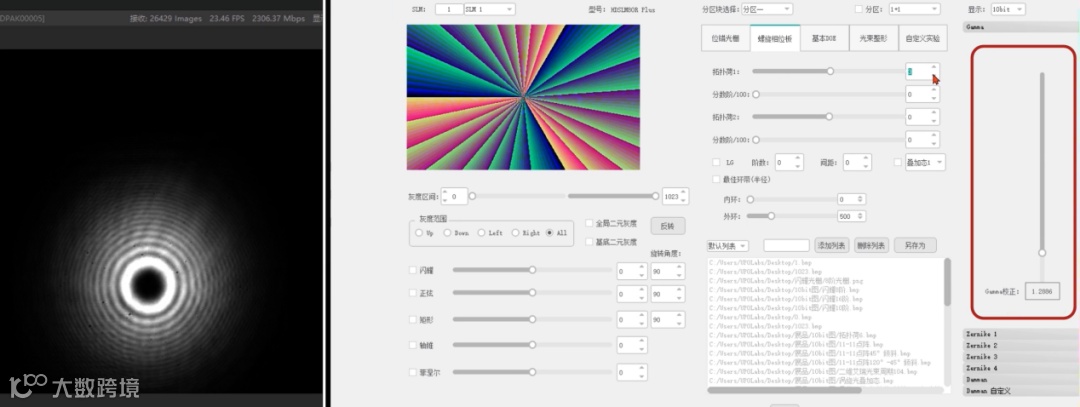Enable the 矩形 grating checkbox
The width and height of the screenshot is (1080, 407).
413,320
